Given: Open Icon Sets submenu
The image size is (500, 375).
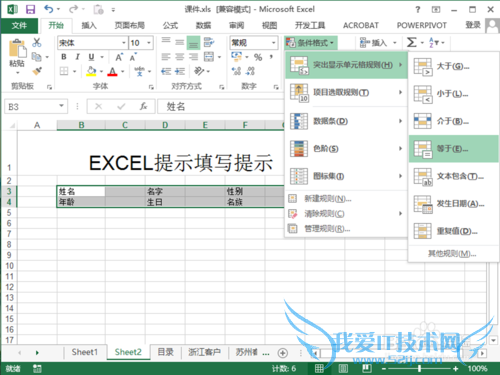Looking at the screenshot, I should 346,176.
